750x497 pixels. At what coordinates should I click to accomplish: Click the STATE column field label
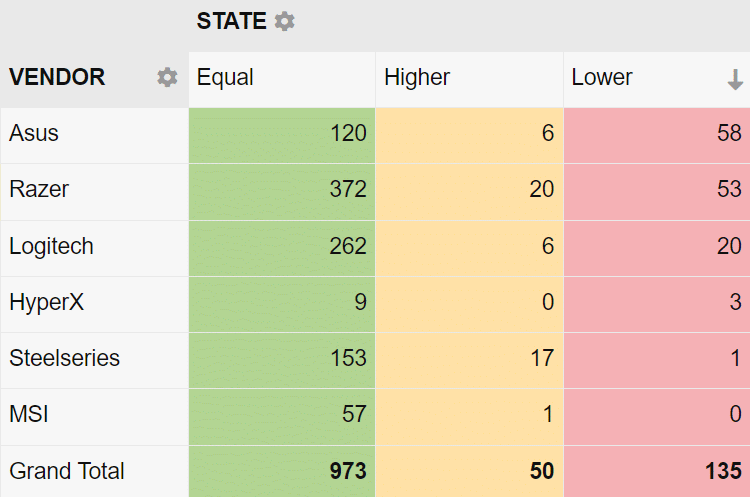231,21
